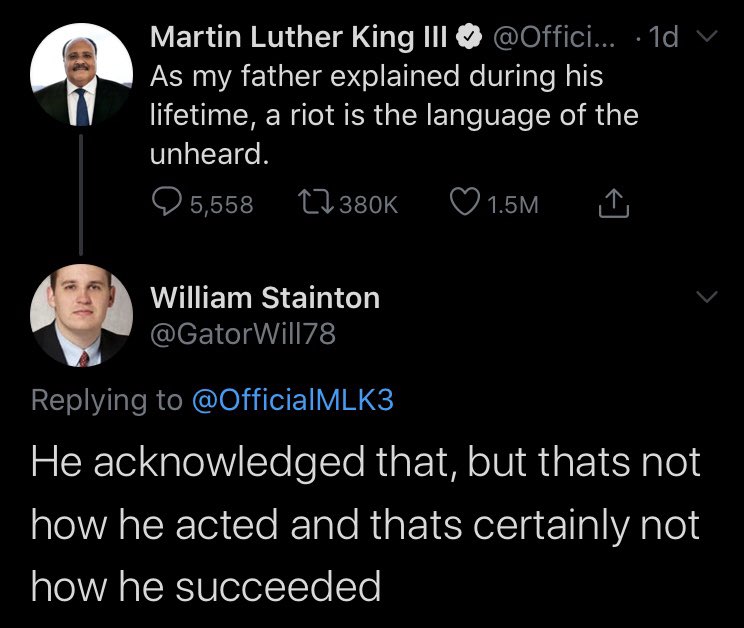Viewport: 744px width, 628px height.
Task: Open William Stainton's profile picture
Action: coord(81,315)
